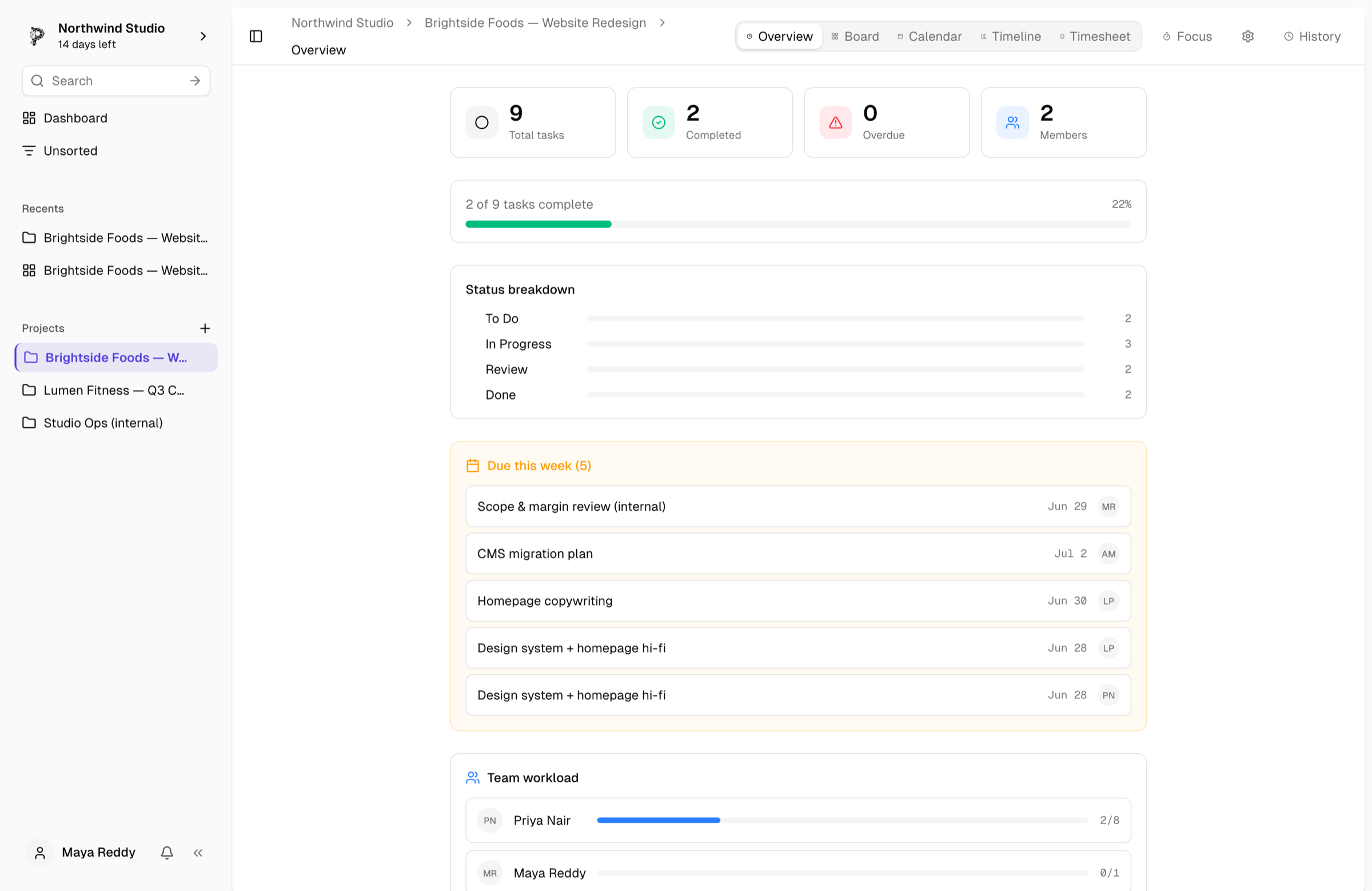This screenshot has height=891, width=1372.
Task: Click the Northwind Studio logo
Action: [x=37, y=36]
